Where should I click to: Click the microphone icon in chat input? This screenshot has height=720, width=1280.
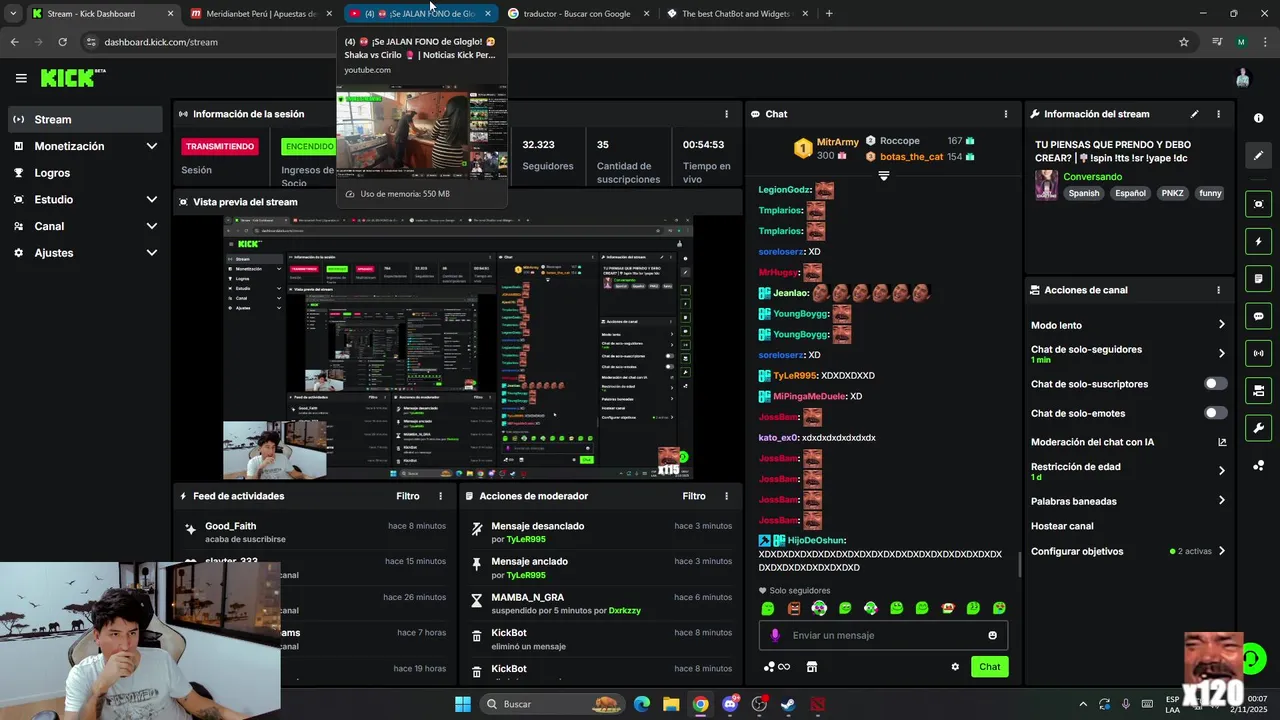click(775, 635)
